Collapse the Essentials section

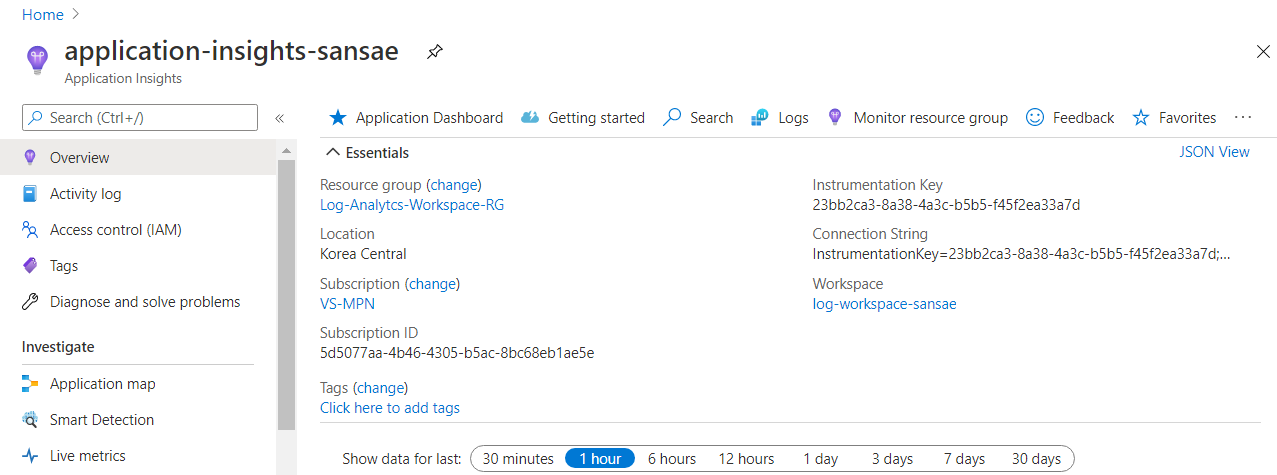pos(332,153)
